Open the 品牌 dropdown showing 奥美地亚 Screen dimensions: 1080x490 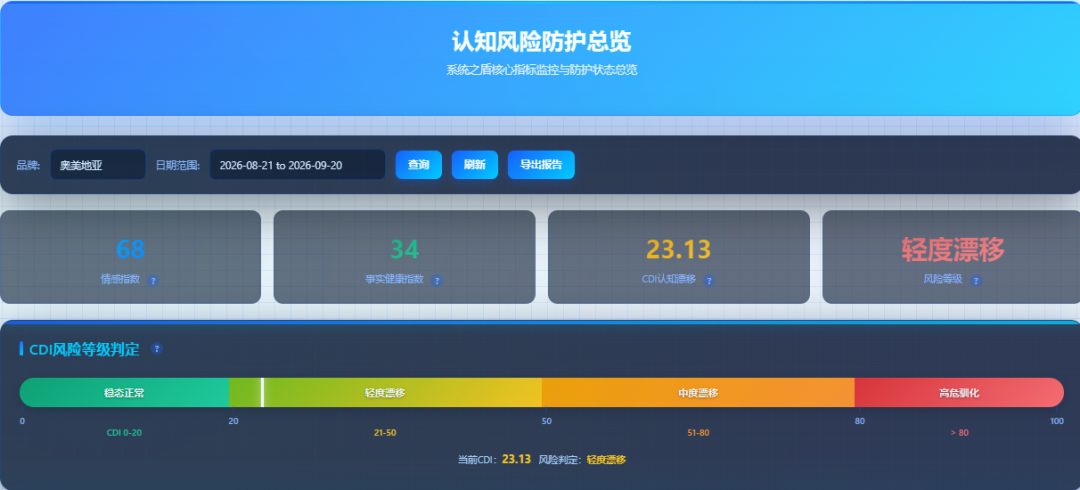pos(98,165)
